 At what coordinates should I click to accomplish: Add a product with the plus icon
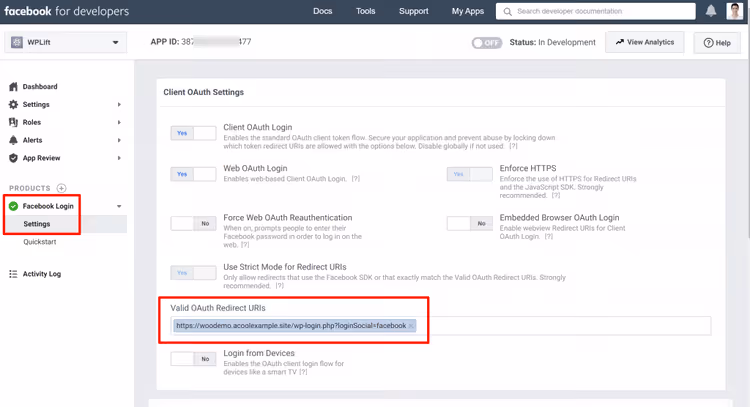[x=61, y=188]
